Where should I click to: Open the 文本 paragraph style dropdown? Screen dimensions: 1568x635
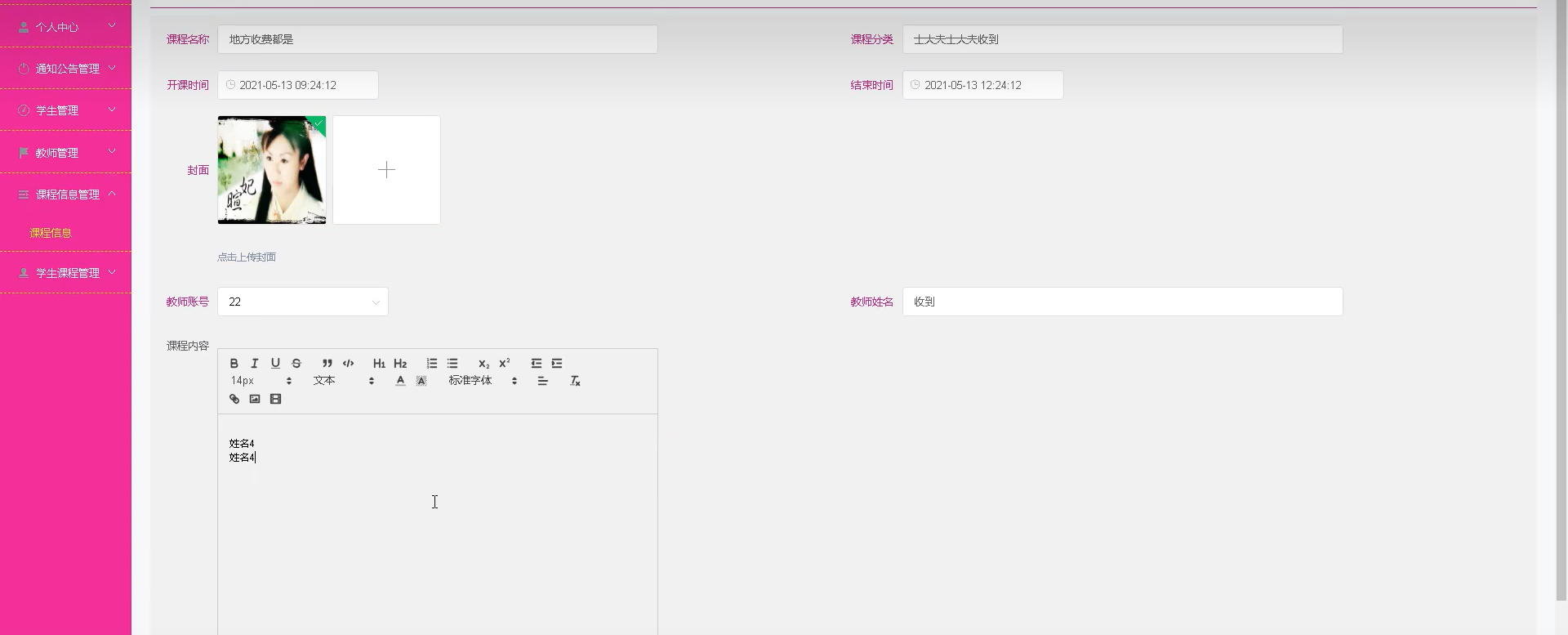(344, 381)
